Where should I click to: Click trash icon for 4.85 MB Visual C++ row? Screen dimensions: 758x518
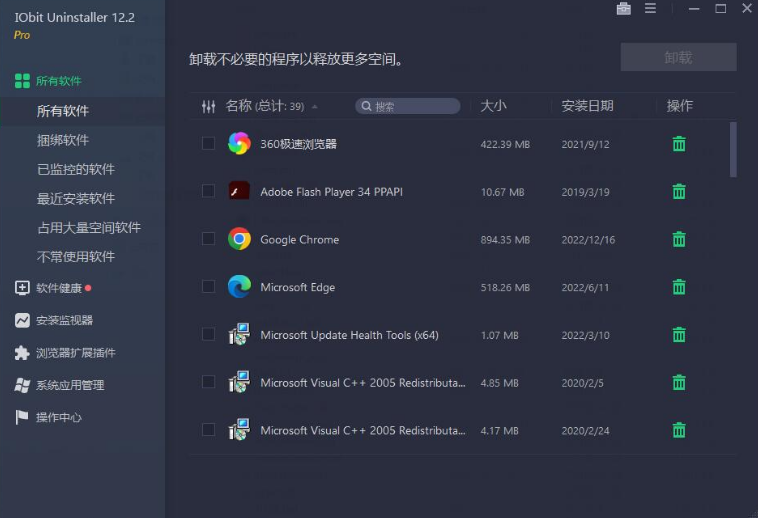[x=679, y=382]
